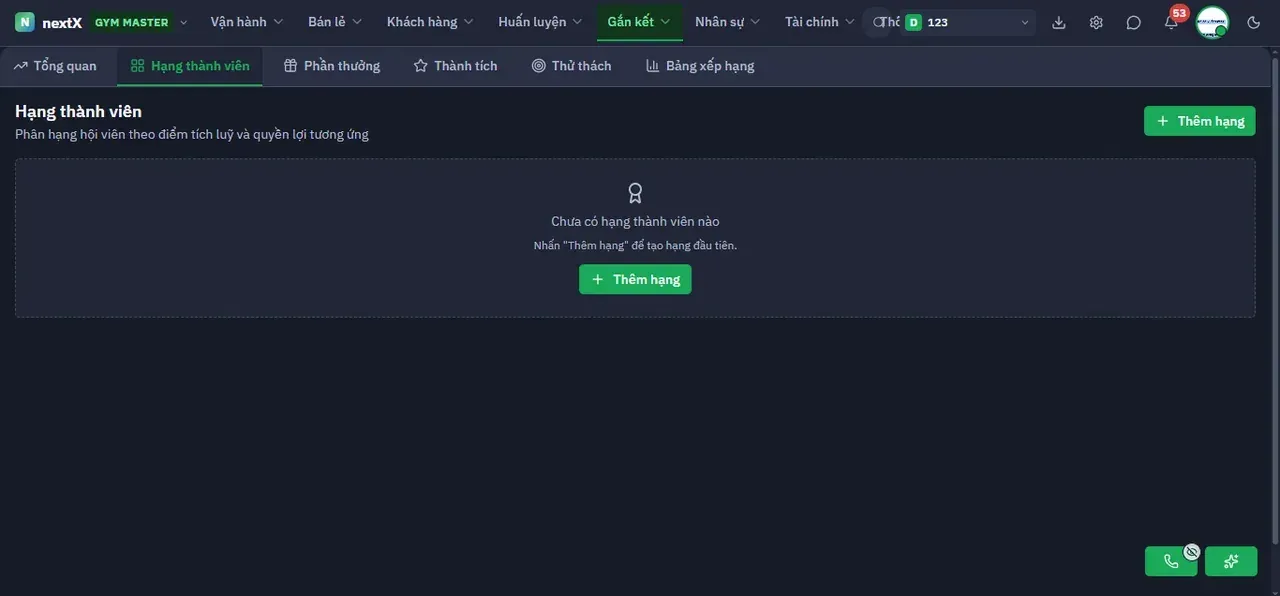Go to the Thử thách tab
This screenshot has width=1280, height=596.
click(572, 66)
